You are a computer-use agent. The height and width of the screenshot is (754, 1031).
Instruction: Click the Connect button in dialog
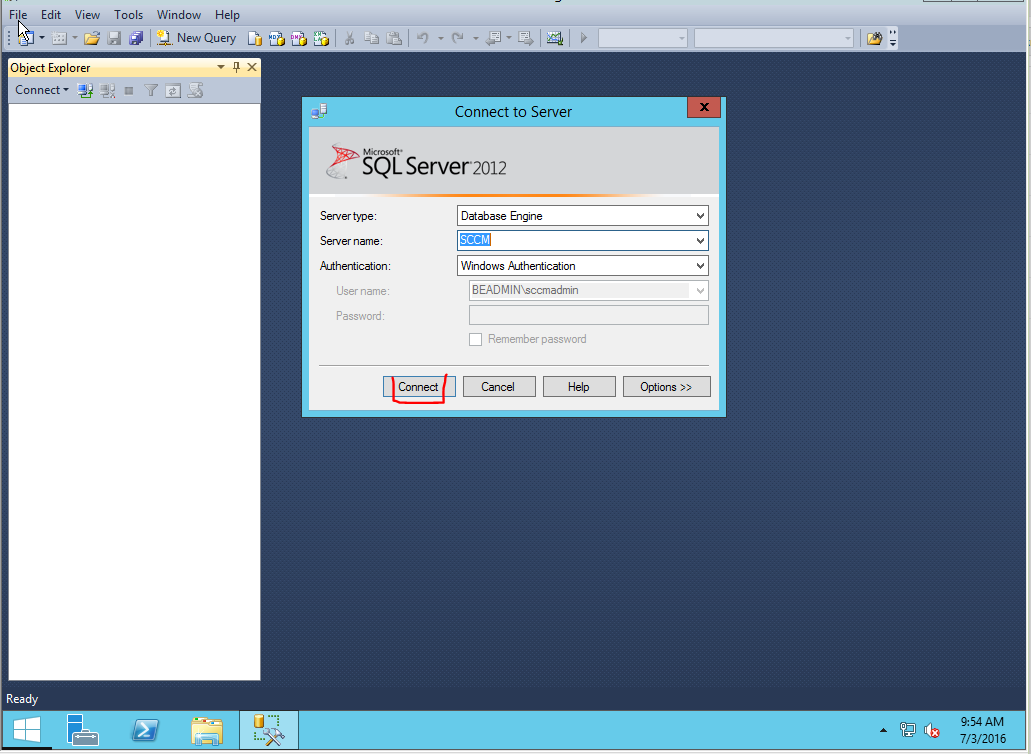point(419,387)
